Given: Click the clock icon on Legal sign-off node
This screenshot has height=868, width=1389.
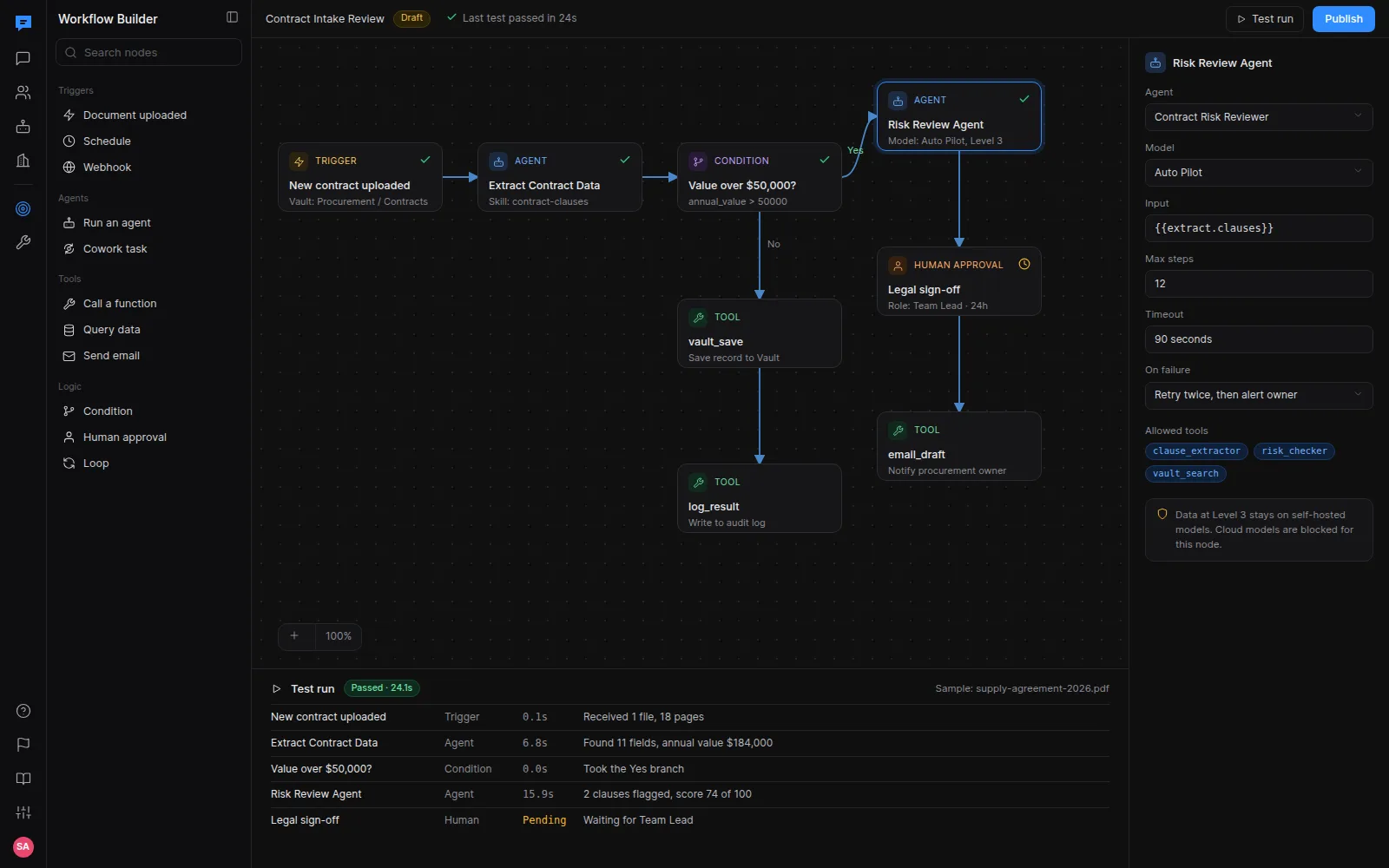Looking at the screenshot, I should coord(1024,265).
